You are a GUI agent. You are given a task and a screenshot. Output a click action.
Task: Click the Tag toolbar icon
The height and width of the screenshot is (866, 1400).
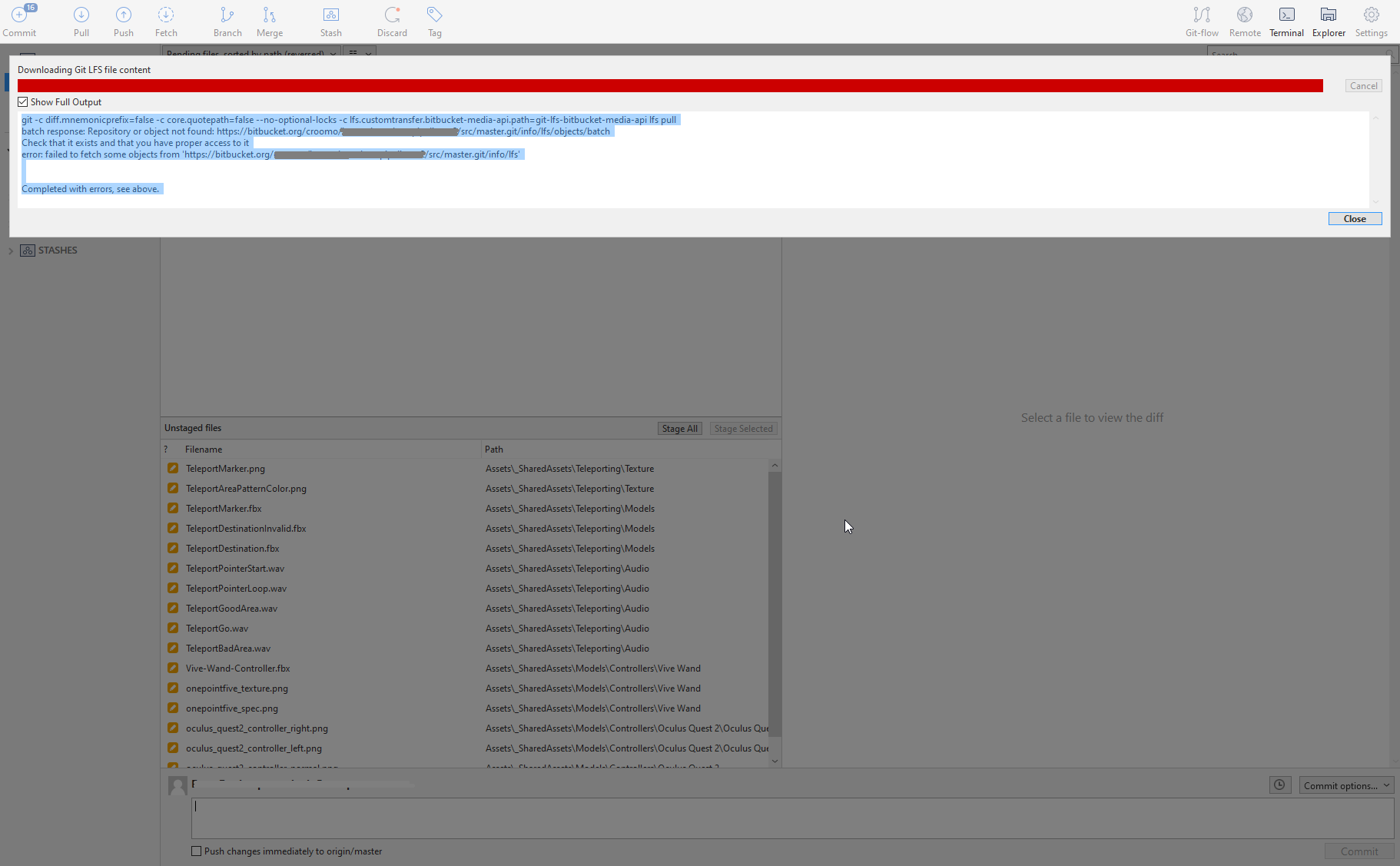tap(435, 21)
